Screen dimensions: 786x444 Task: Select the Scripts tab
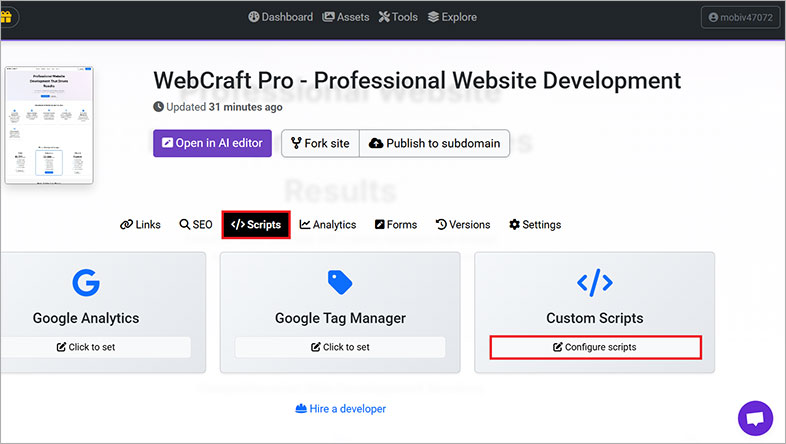[256, 225]
